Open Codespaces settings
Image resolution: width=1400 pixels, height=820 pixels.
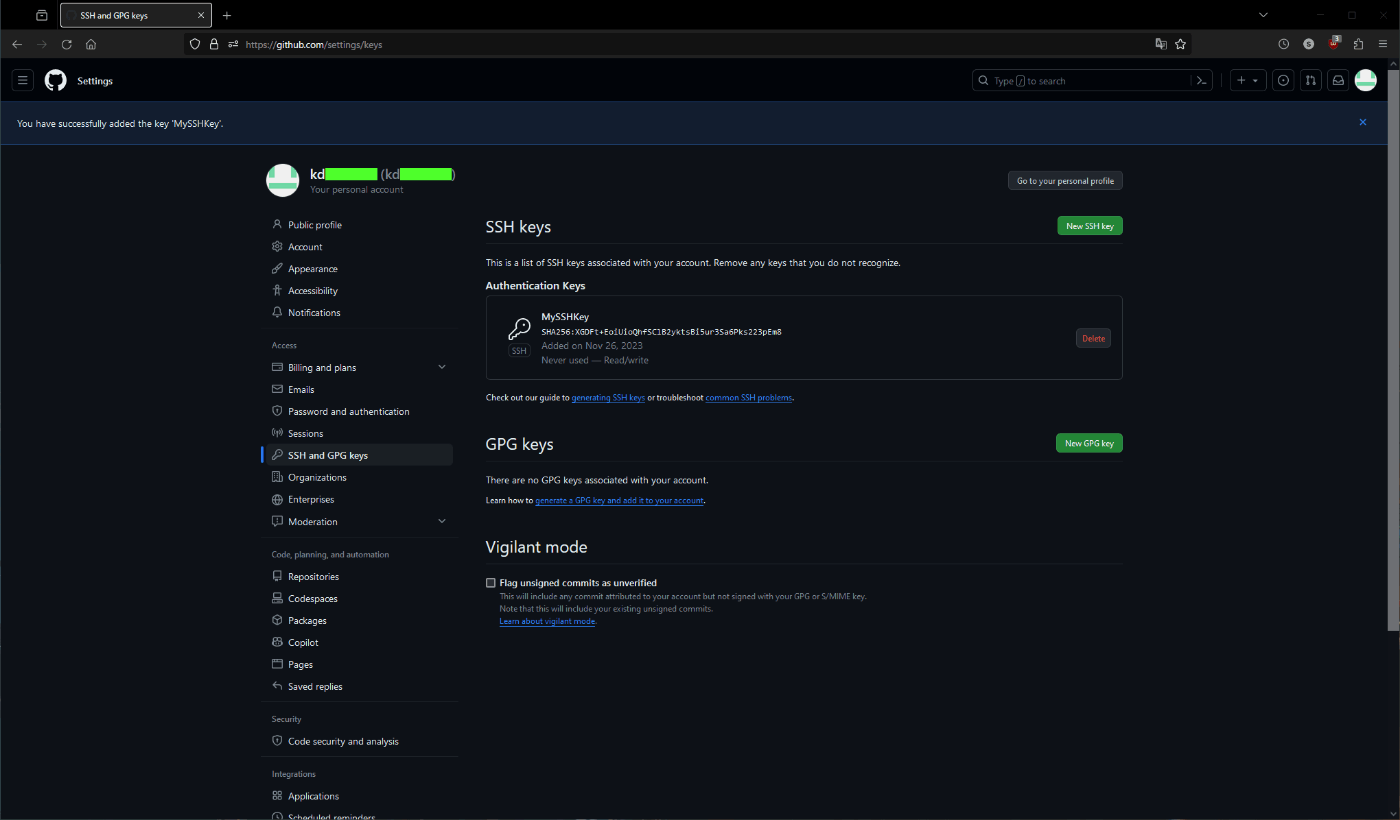(x=312, y=599)
